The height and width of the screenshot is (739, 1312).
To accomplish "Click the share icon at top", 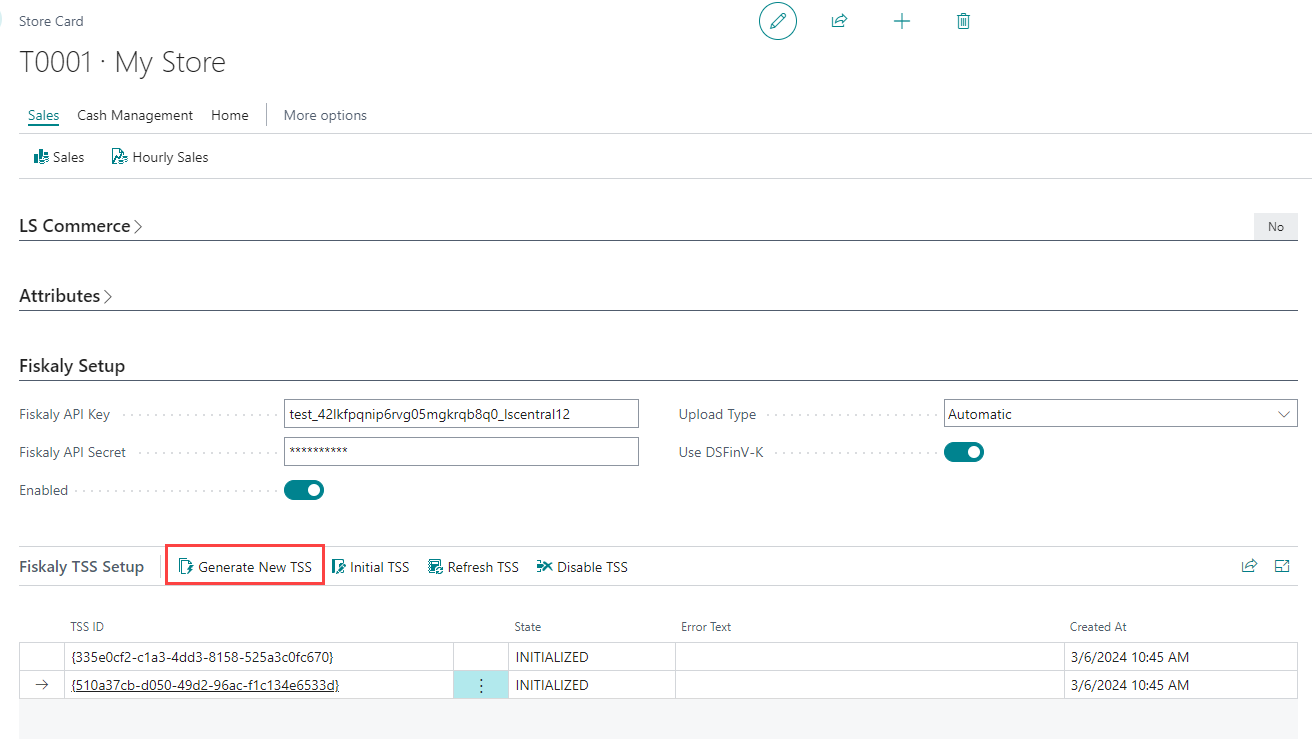I will click(x=840, y=21).
